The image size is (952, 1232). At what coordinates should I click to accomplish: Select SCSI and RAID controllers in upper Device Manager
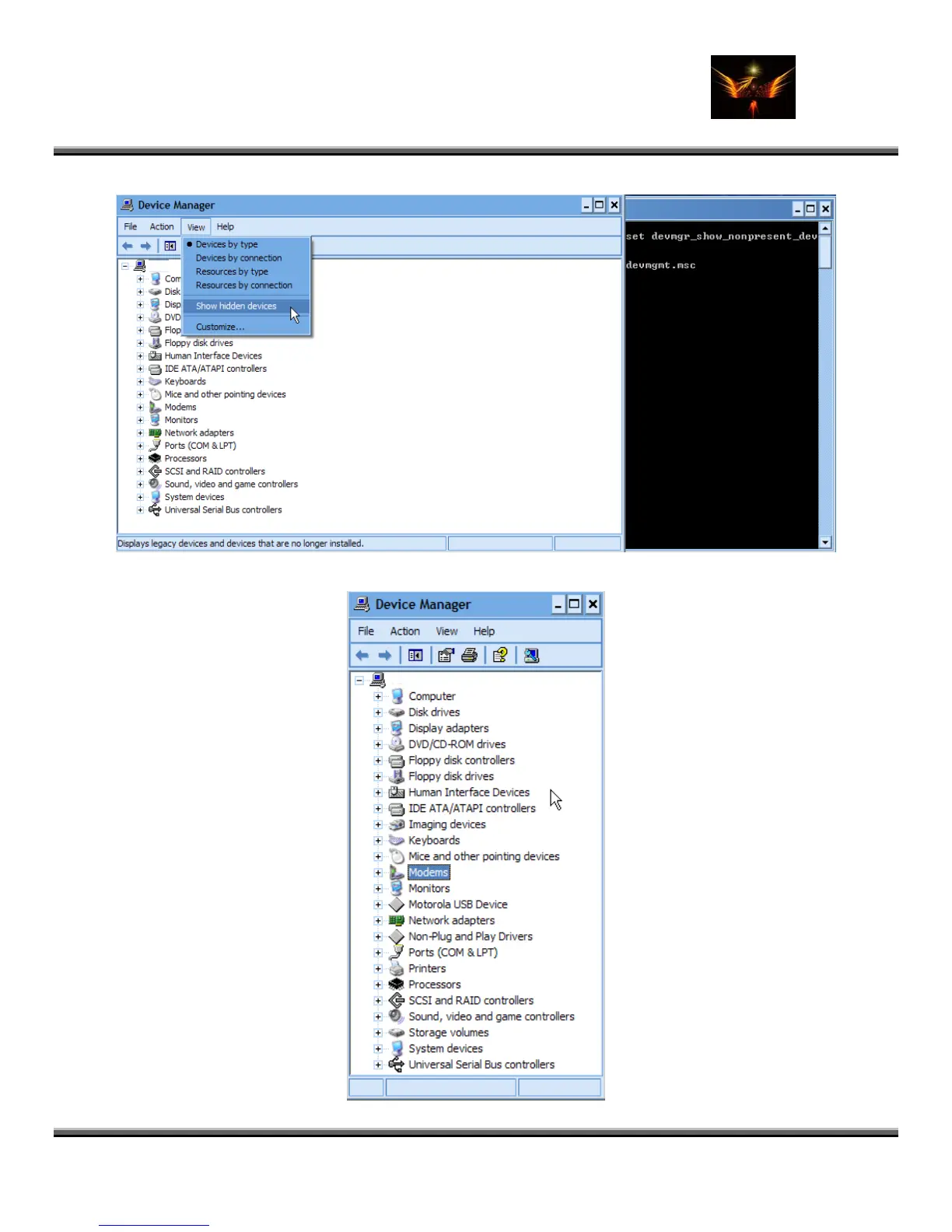(215, 471)
